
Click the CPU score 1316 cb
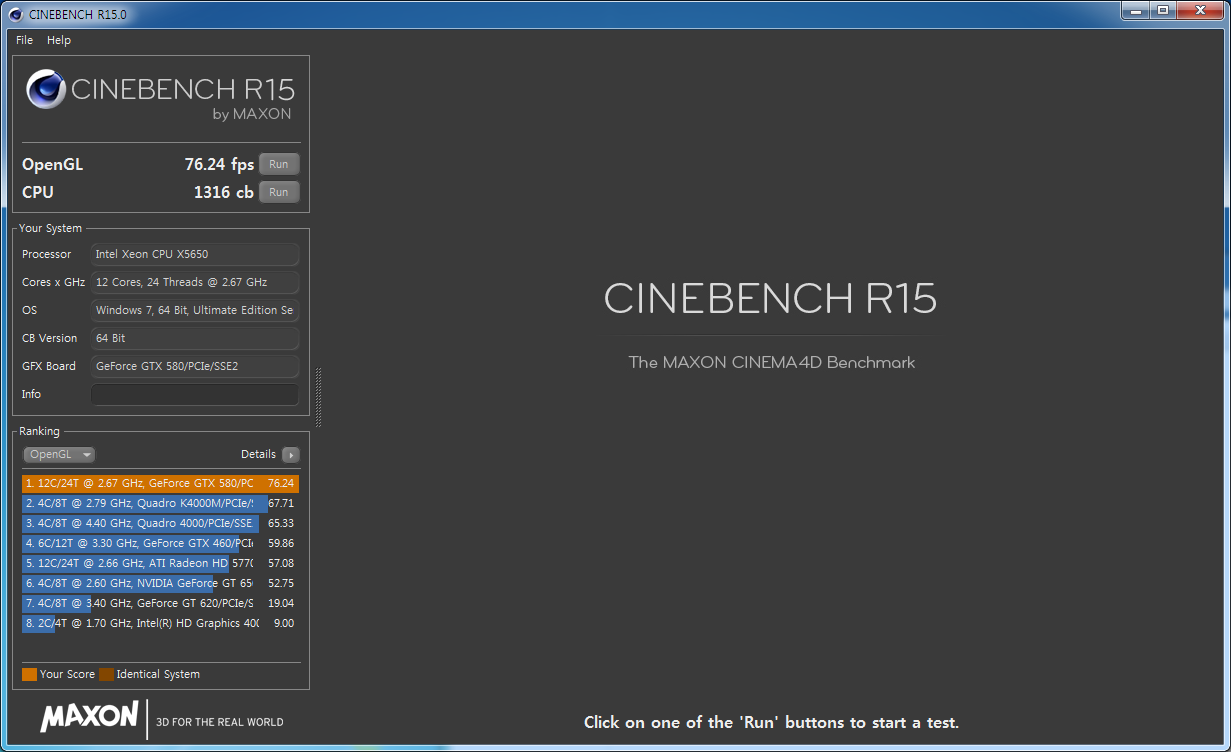click(x=223, y=193)
